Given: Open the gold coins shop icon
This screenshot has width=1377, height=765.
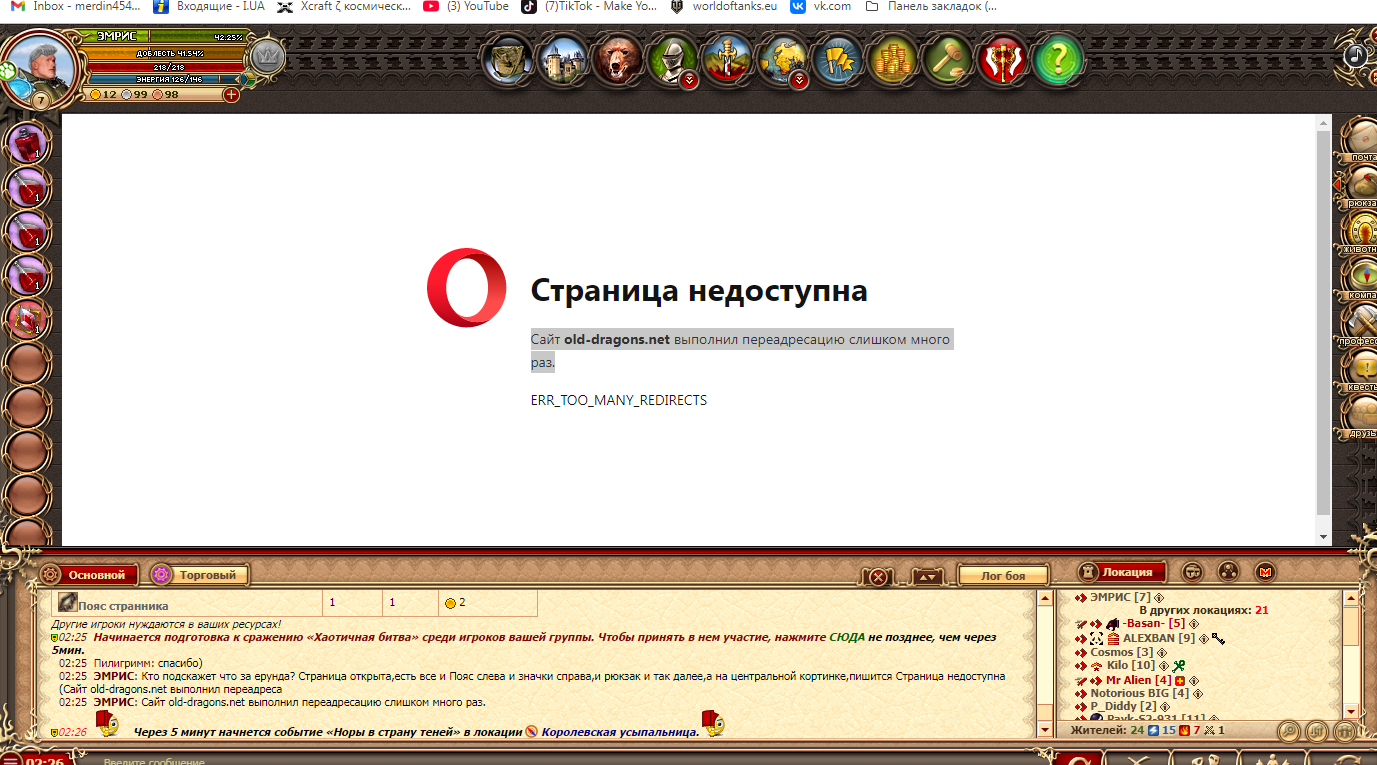Looking at the screenshot, I should [x=892, y=61].
